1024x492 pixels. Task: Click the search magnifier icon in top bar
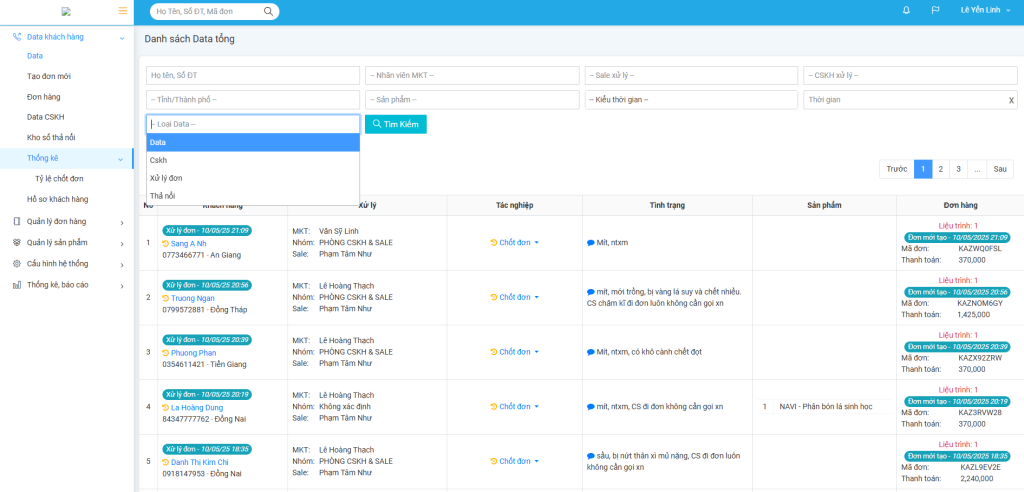(x=268, y=11)
